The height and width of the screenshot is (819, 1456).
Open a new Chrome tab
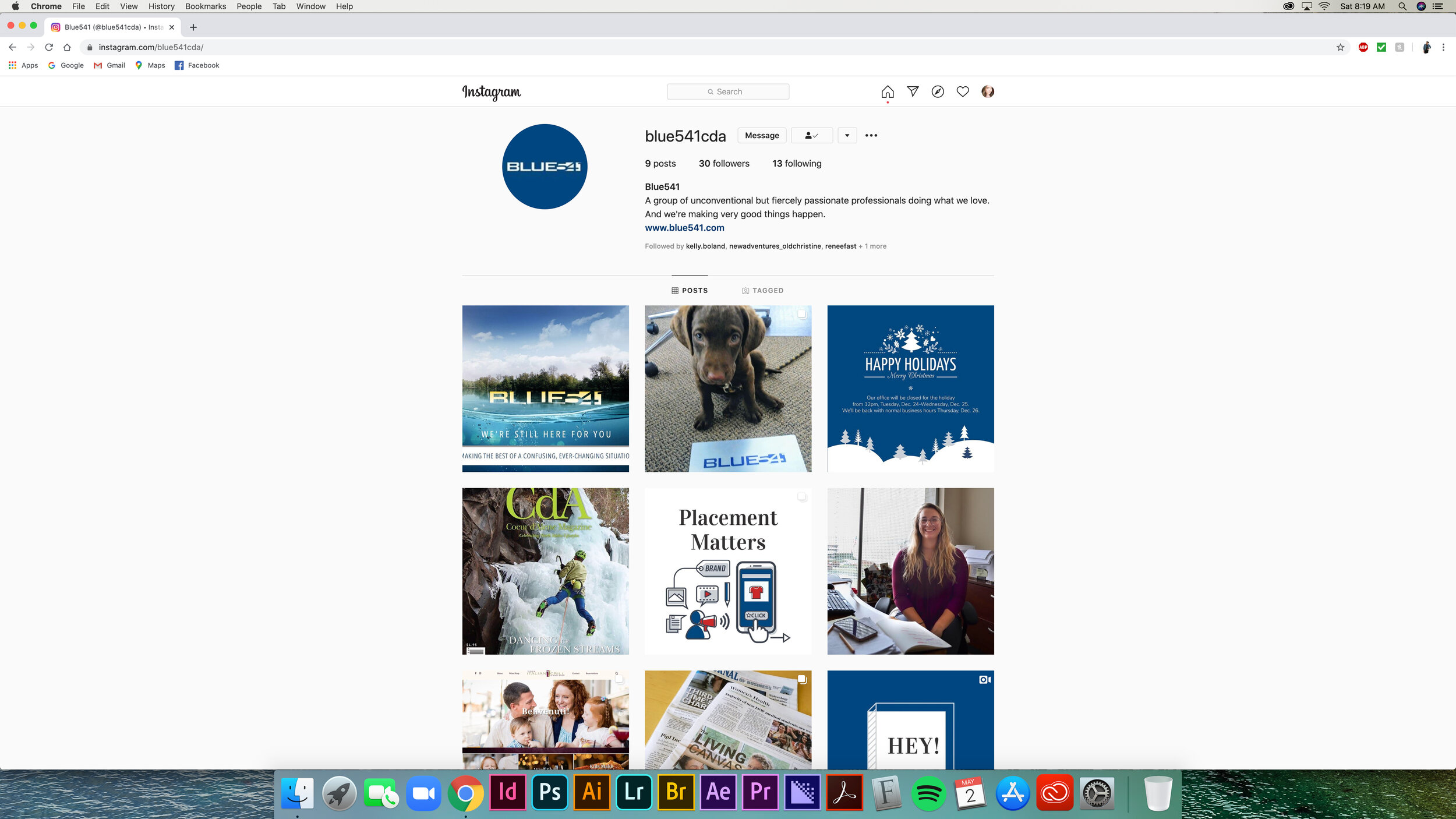point(193,27)
